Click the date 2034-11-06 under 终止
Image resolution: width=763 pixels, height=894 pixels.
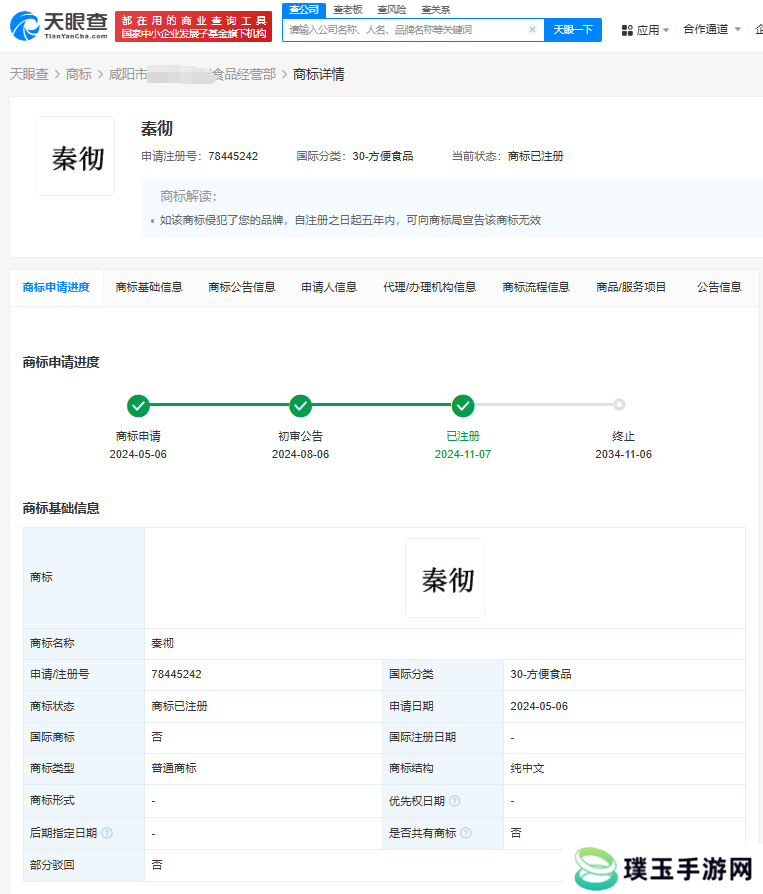click(x=623, y=454)
